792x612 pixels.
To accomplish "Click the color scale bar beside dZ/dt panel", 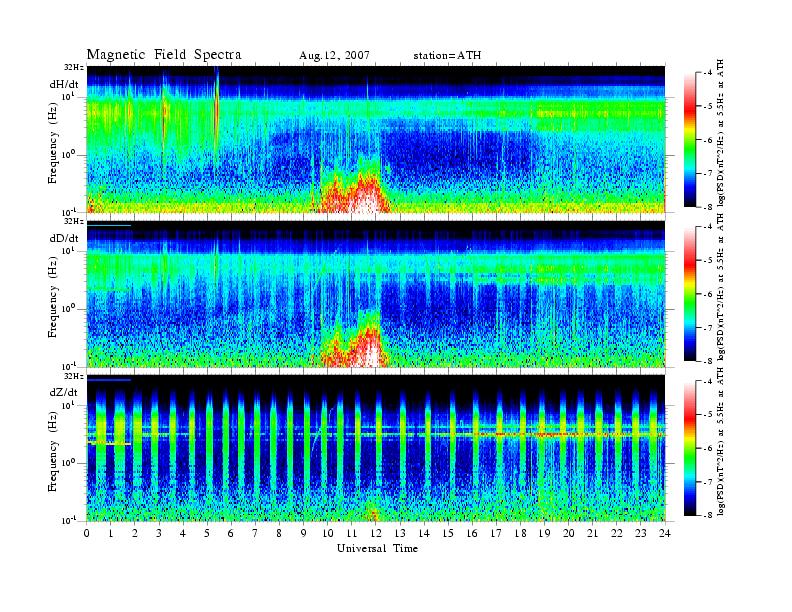I will tap(690, 448).
